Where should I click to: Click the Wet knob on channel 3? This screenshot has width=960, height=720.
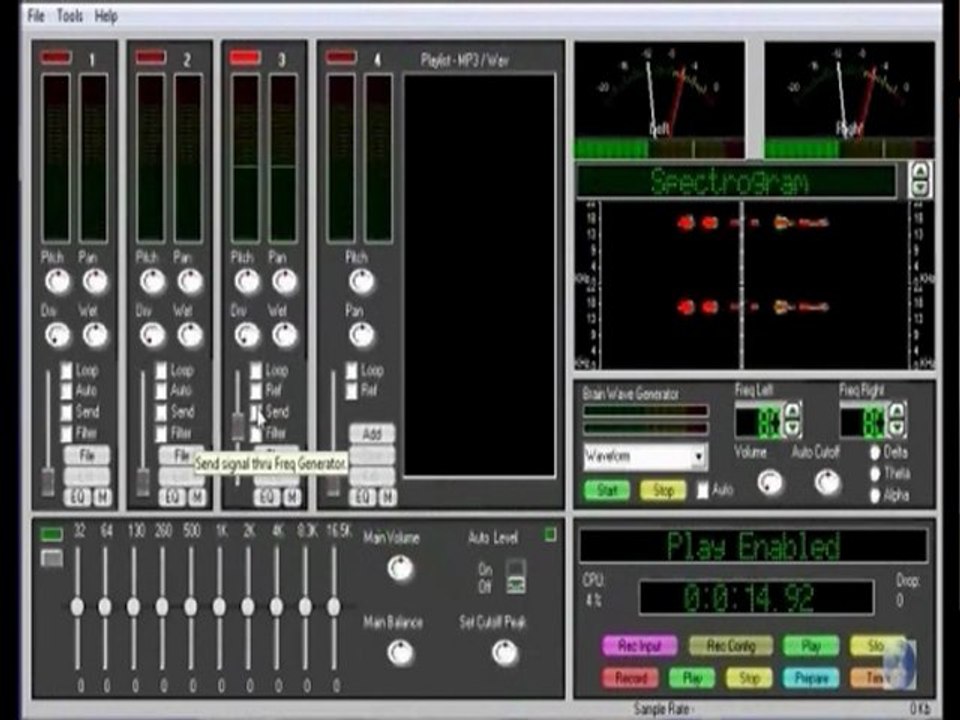[x=285, y=335]
